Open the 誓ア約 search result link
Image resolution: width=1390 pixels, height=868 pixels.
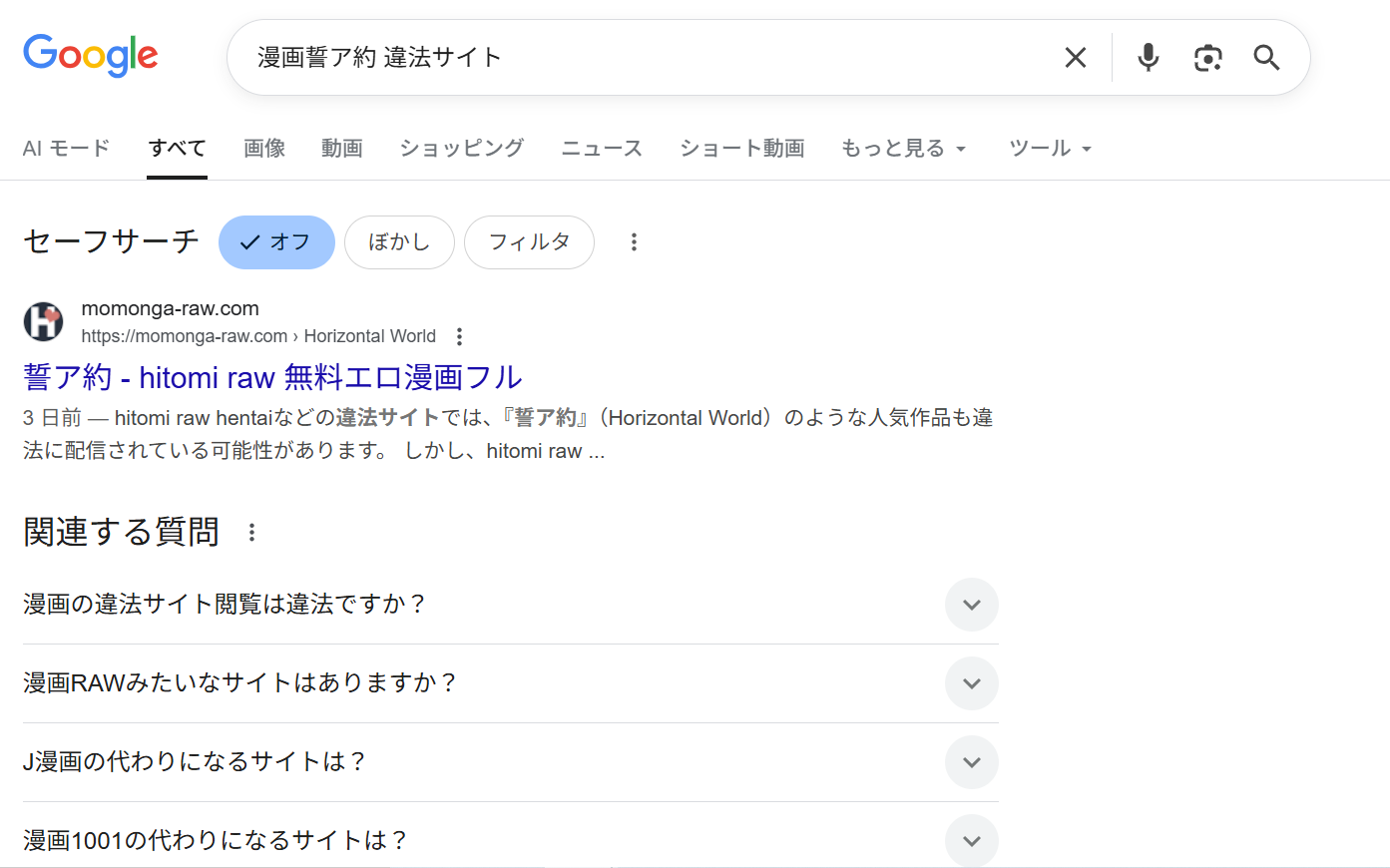(x=271, y=377)
